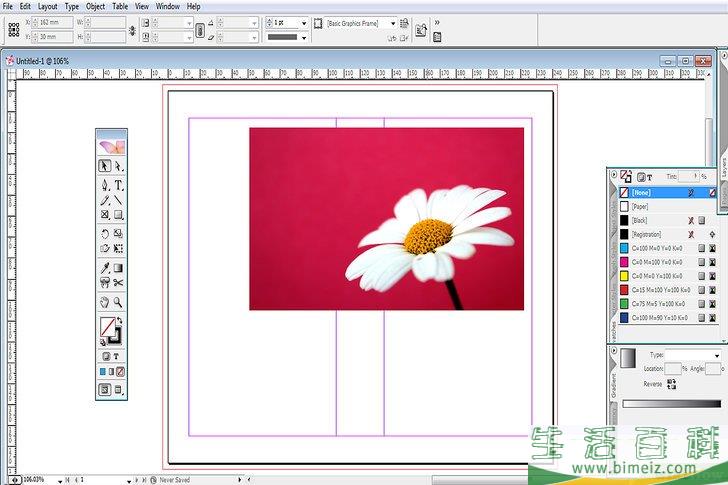Image resolution: width=728 pixels, height=485 pixels.
Task: Open the Object menu
Action: [96, 6]
